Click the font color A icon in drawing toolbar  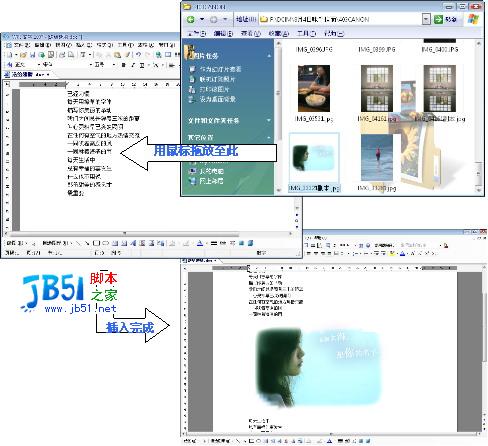tap(200, 243)
